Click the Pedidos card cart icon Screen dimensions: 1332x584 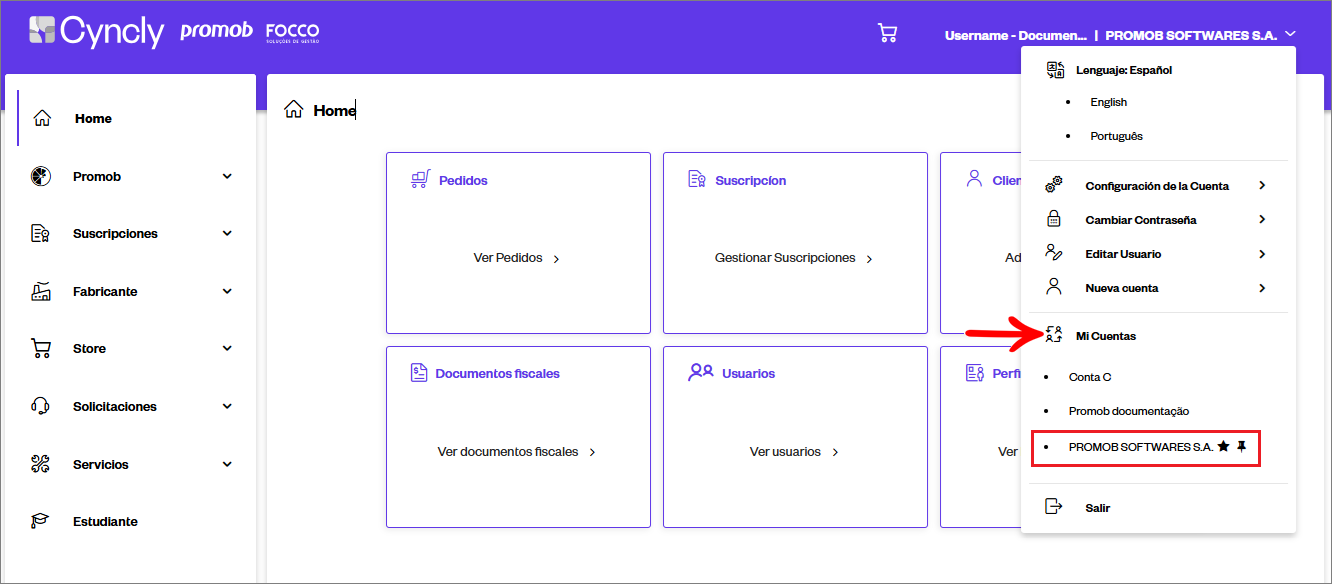(x=420, y=179)
